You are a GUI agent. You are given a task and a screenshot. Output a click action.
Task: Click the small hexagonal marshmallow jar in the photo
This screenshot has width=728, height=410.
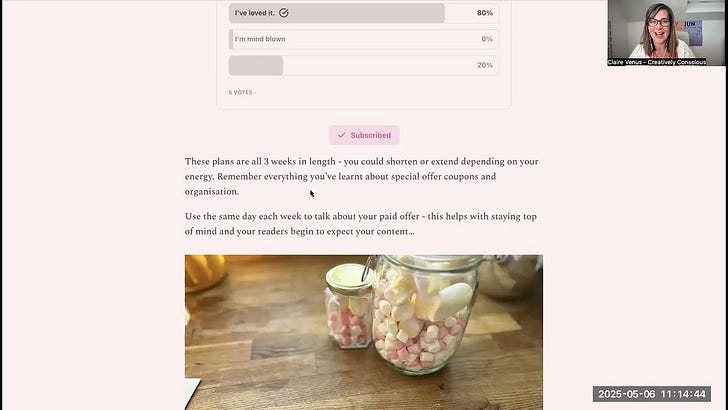pos(349,306)
